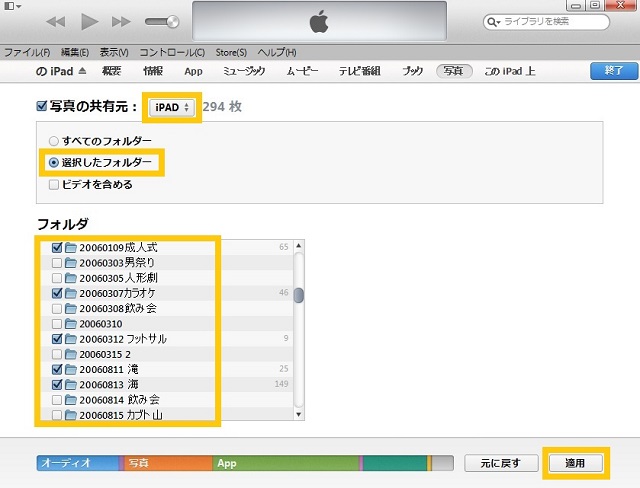
Task: Open the ヘルプ(H) menu
Action: click(277, 52)
